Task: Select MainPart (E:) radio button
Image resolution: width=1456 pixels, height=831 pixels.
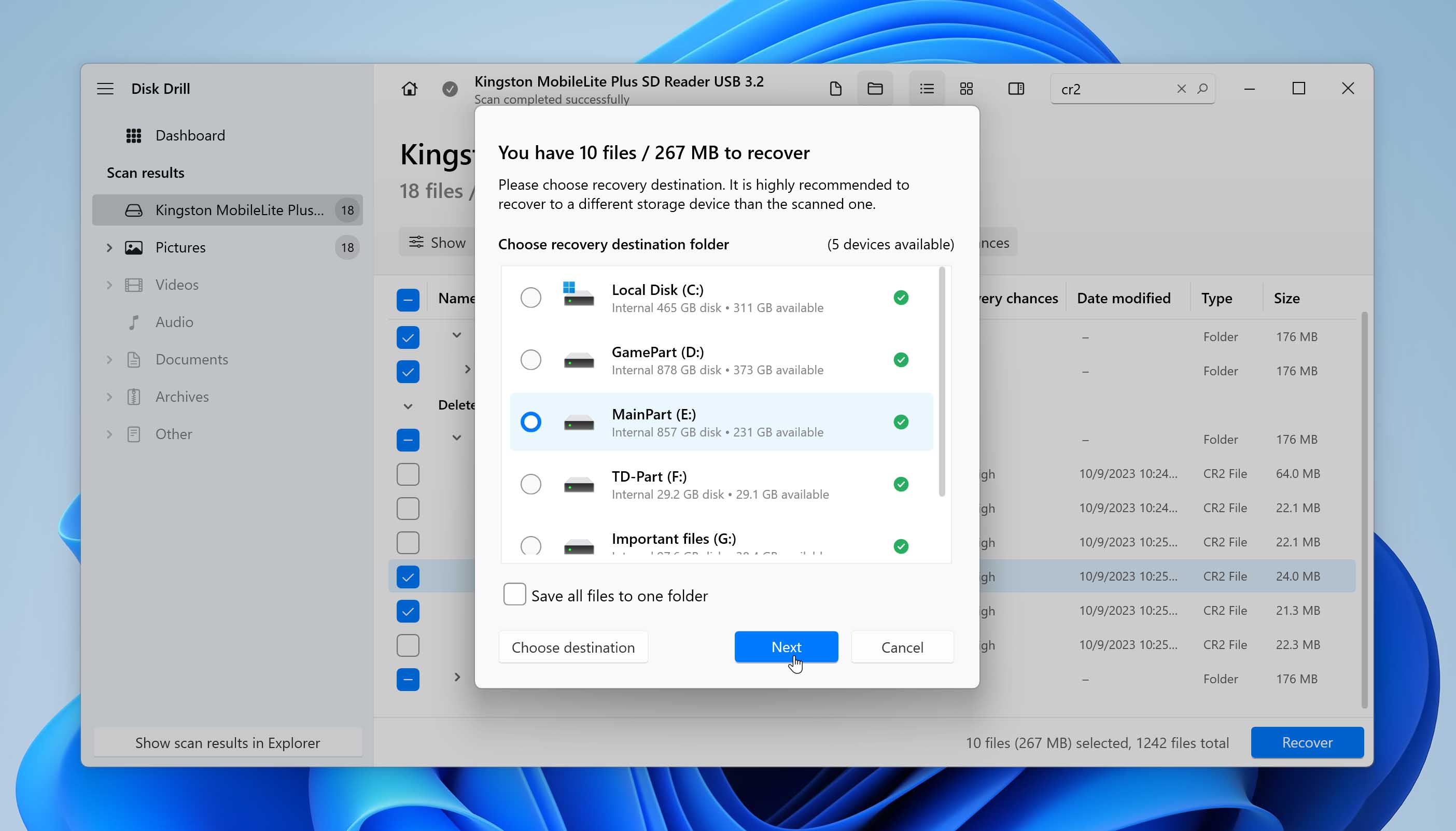Action: coord(530,422)
